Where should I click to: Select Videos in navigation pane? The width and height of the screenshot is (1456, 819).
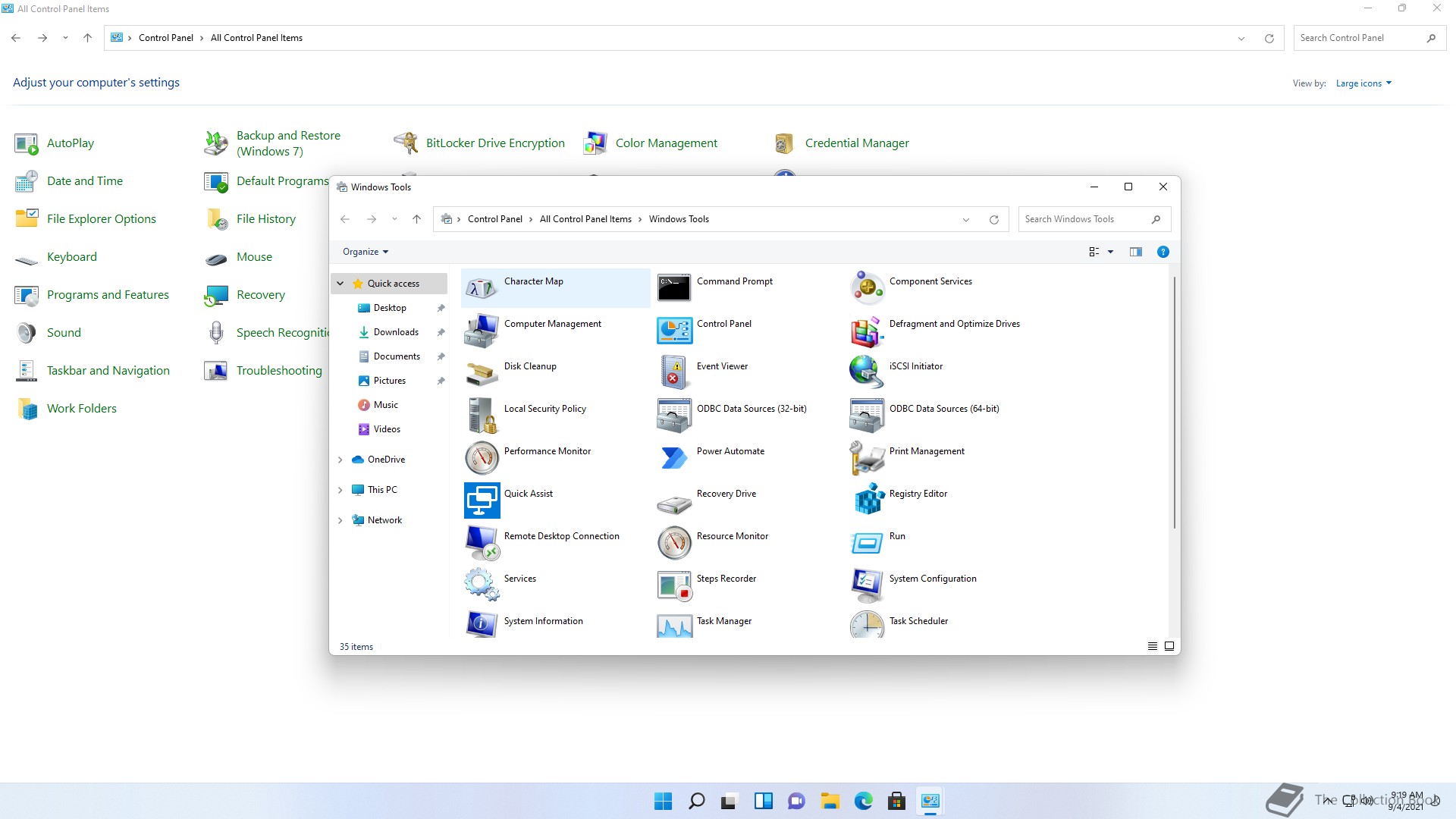[387, 429]
